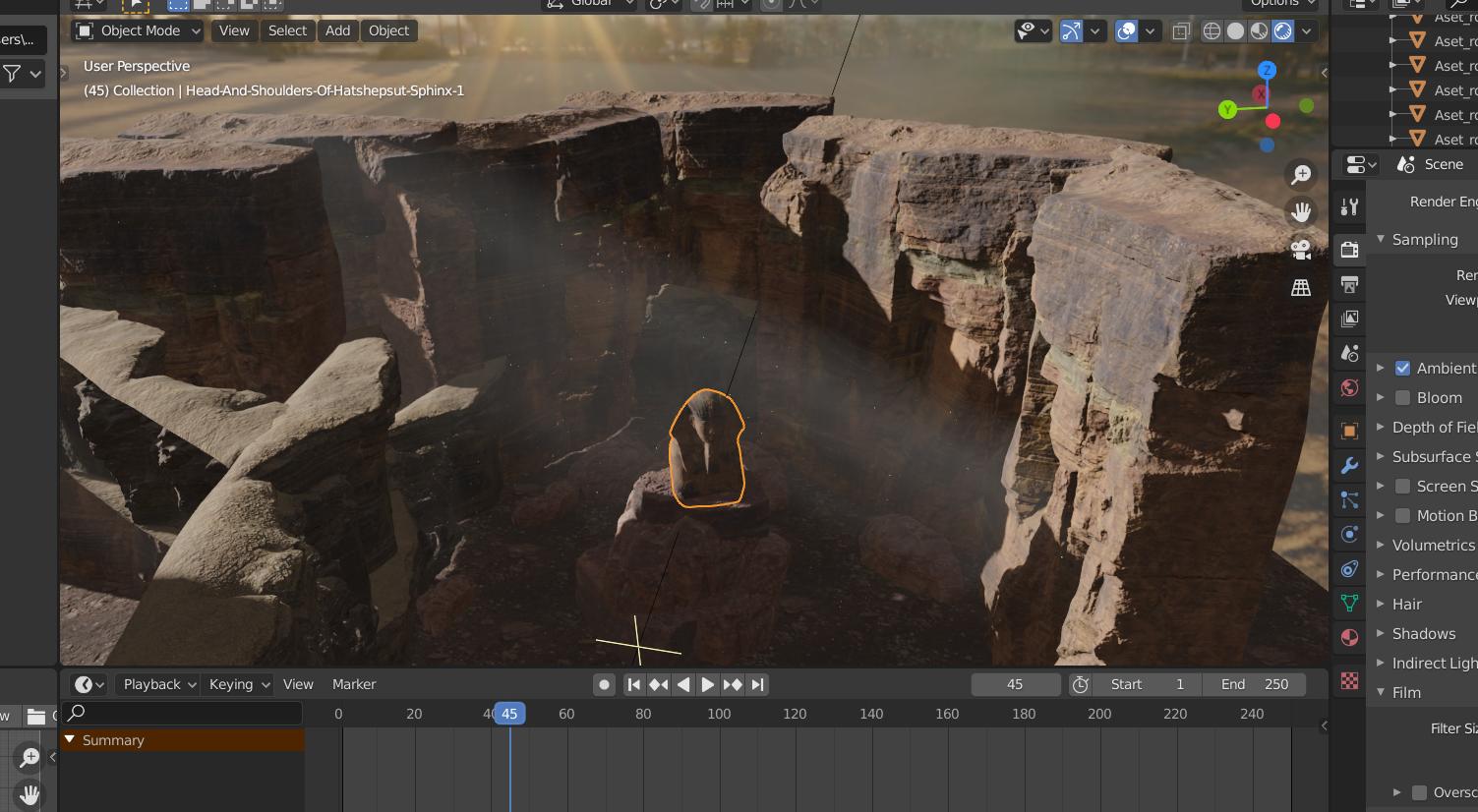Open the Physics properties icon
Image resolution: width=1478 pixels, height=812 pixels.
(1349, 534)
